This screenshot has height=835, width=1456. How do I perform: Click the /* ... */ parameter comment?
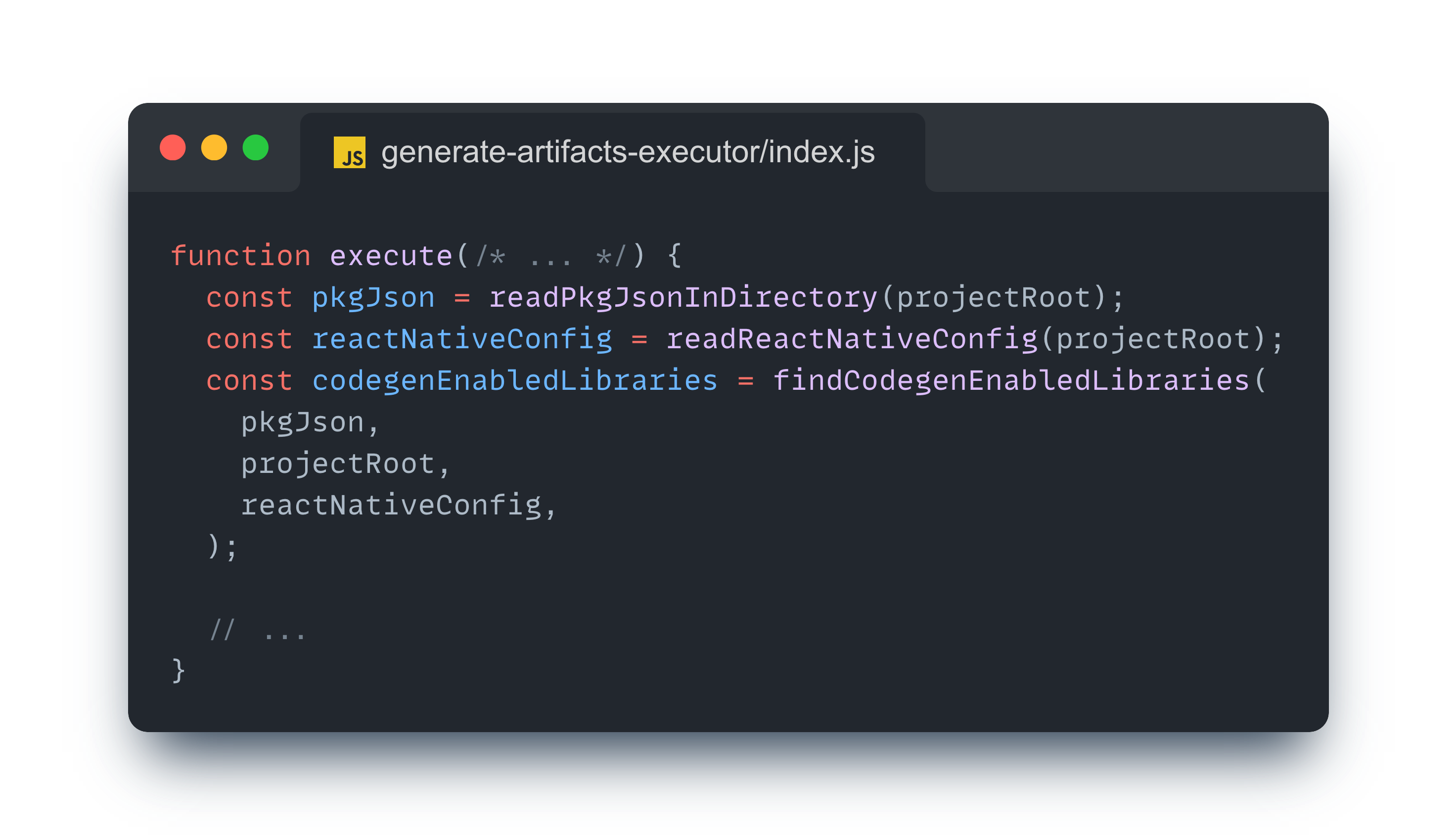click(551, 256)
